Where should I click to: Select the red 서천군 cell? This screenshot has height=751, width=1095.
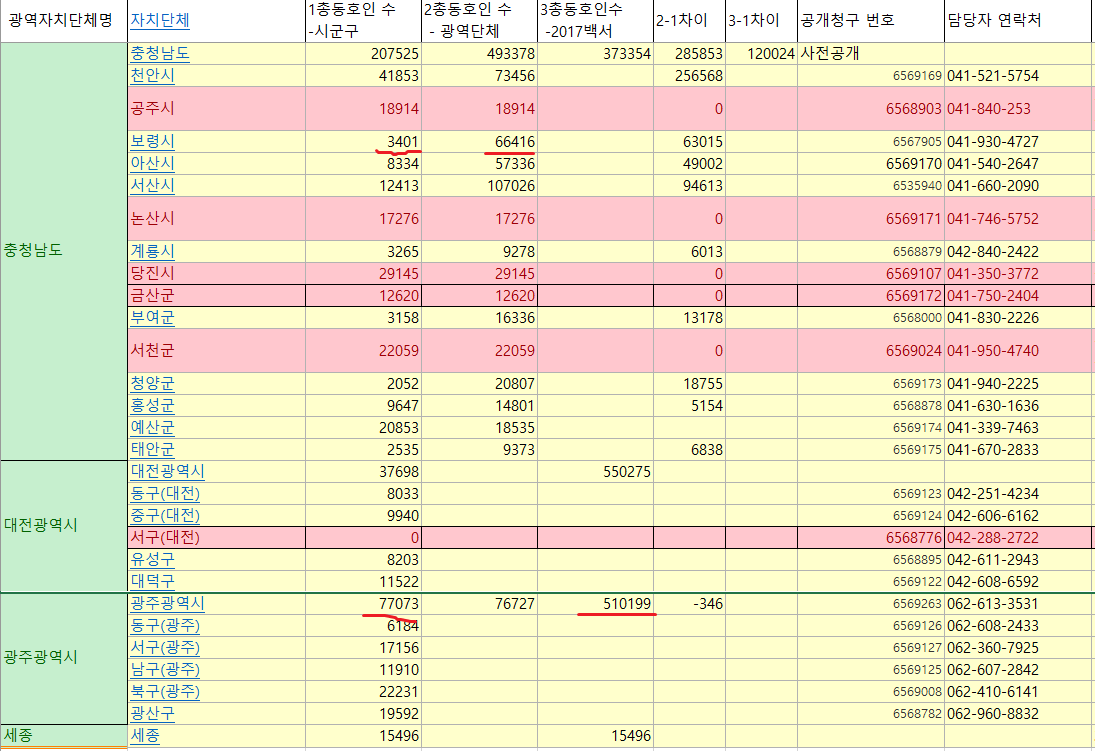click(x=216, y=351)
